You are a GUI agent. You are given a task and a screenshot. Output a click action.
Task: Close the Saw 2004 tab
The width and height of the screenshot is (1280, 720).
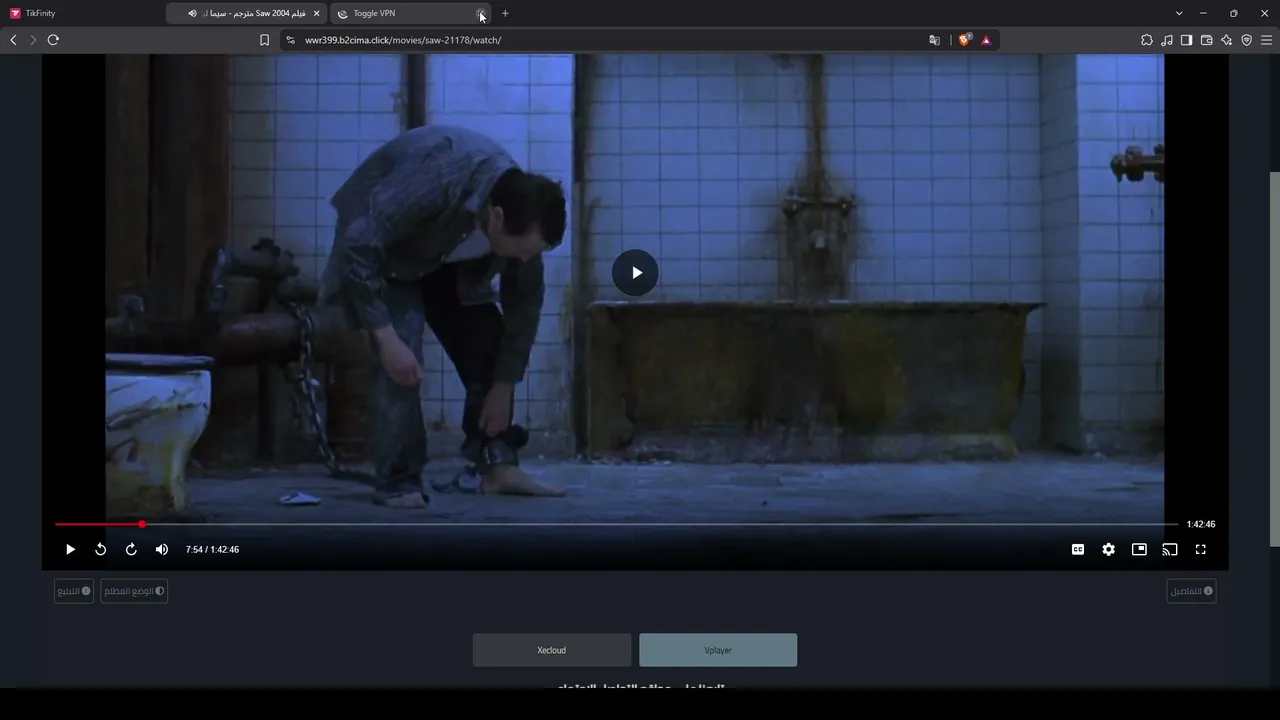pyautogui.click(x=317, y=13)
